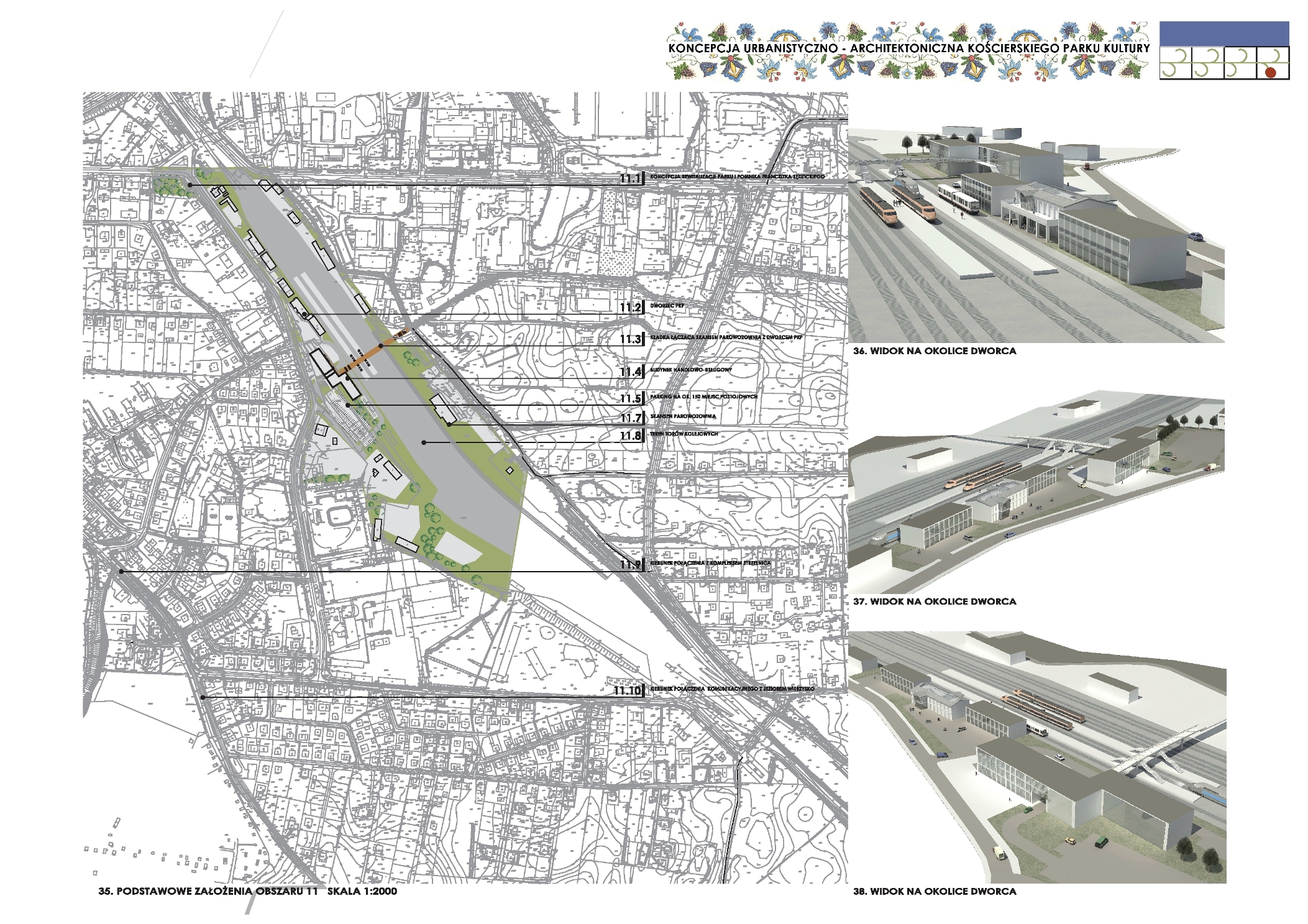
Task: Click the 'Budynek handlowo-usługowy' label
Action: 690,370
